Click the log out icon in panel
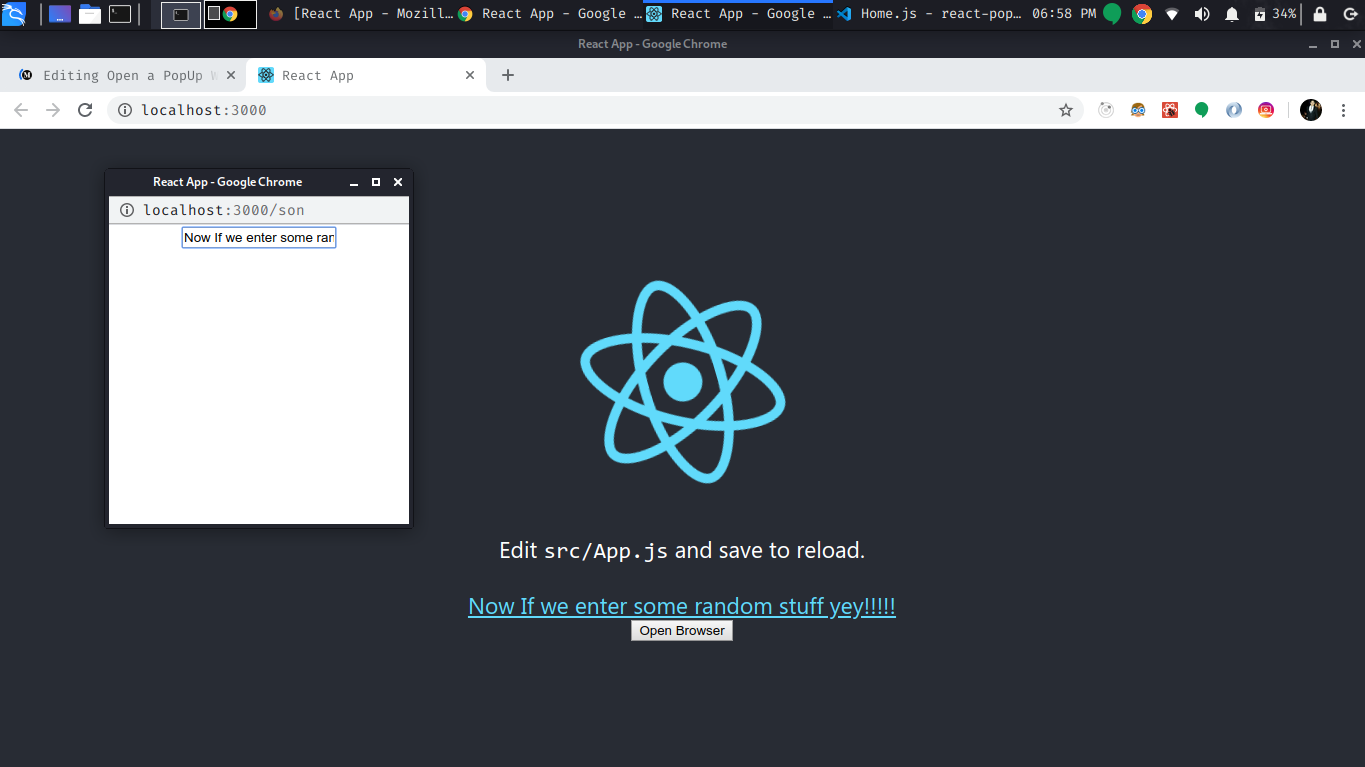Image resolution: width=1365 pixels, height=767 pixels. 1350,14
